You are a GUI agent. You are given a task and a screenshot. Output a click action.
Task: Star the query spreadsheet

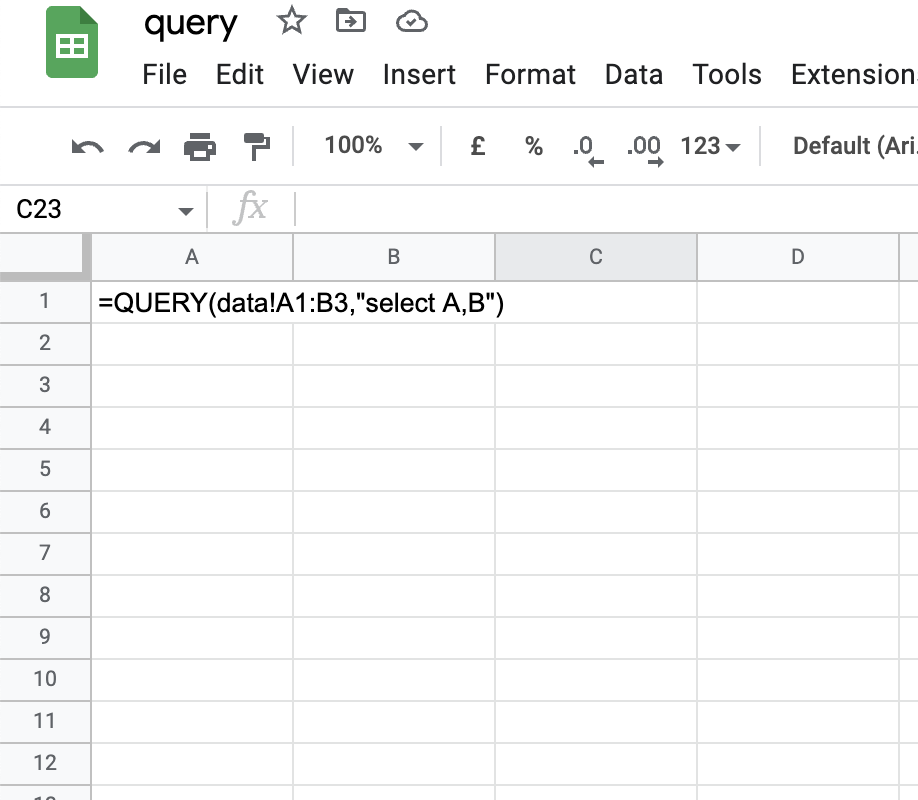point(291,20)
